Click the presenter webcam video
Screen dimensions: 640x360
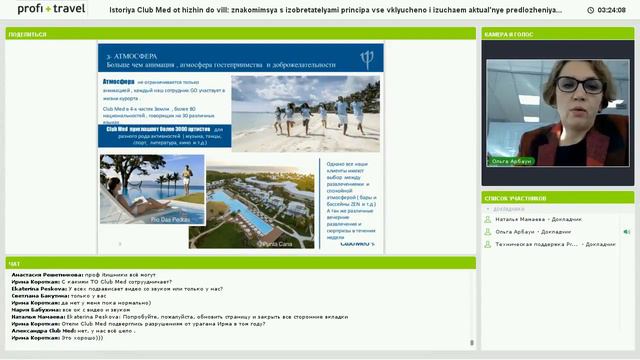[x=558, y=113]
